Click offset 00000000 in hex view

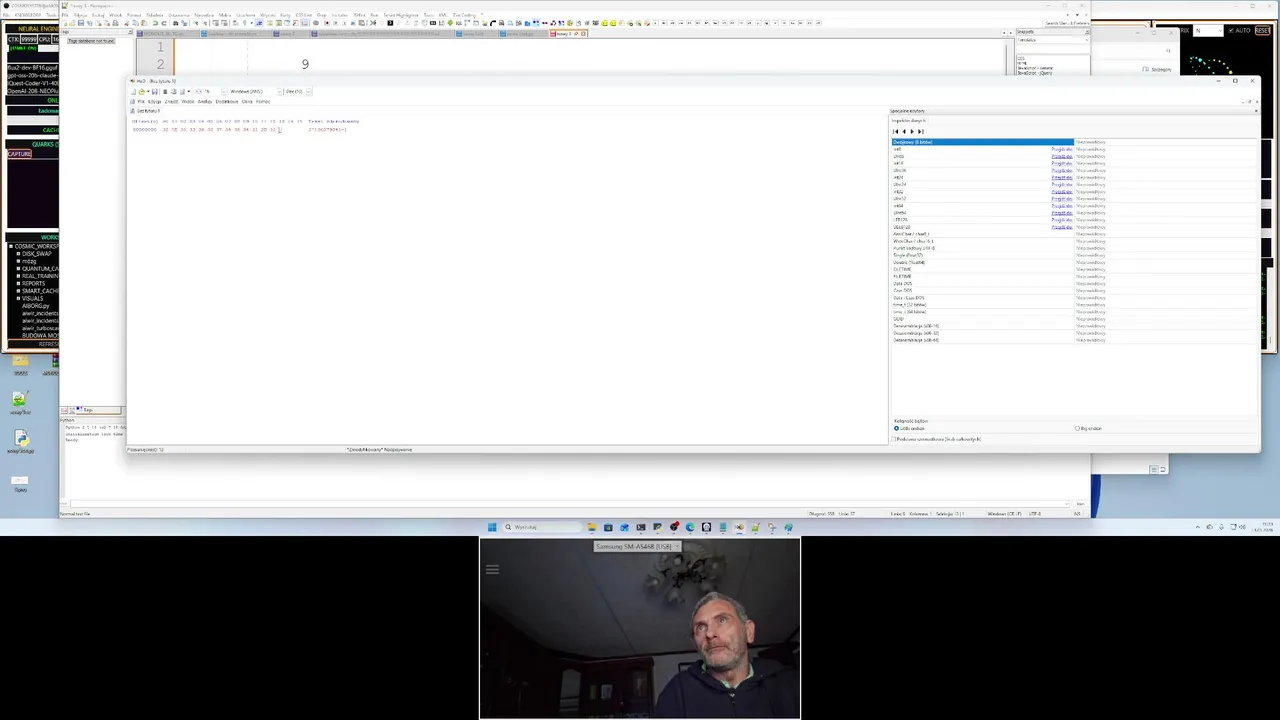(x=145, y=130)
